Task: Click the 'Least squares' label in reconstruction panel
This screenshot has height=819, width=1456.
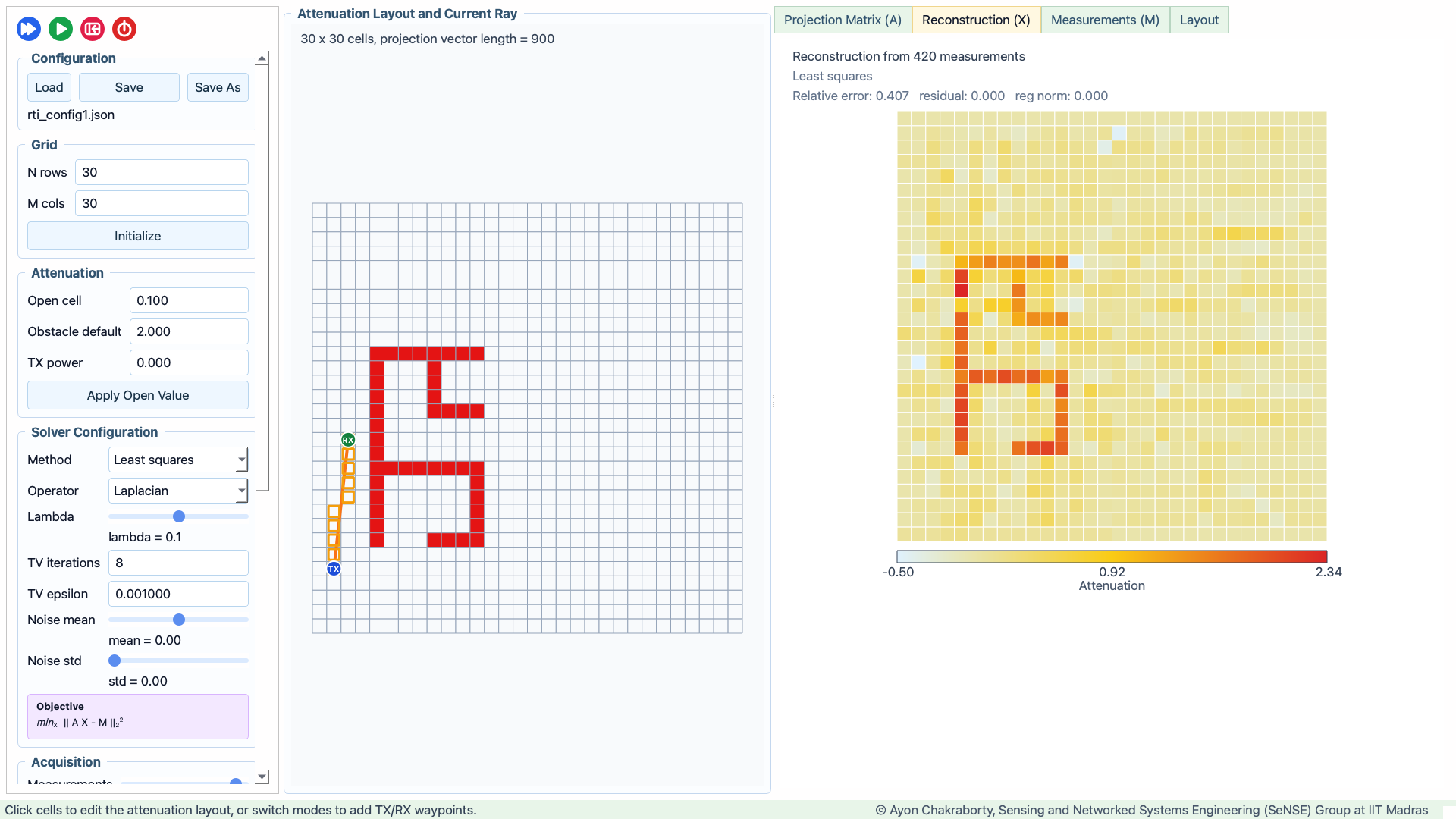Action: coord(832,76)
